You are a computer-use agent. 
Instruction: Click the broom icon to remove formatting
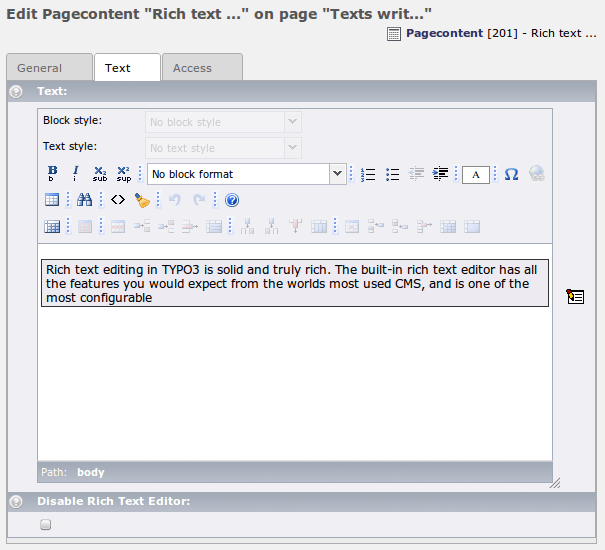pyautogui.click(x=142, y=200)
